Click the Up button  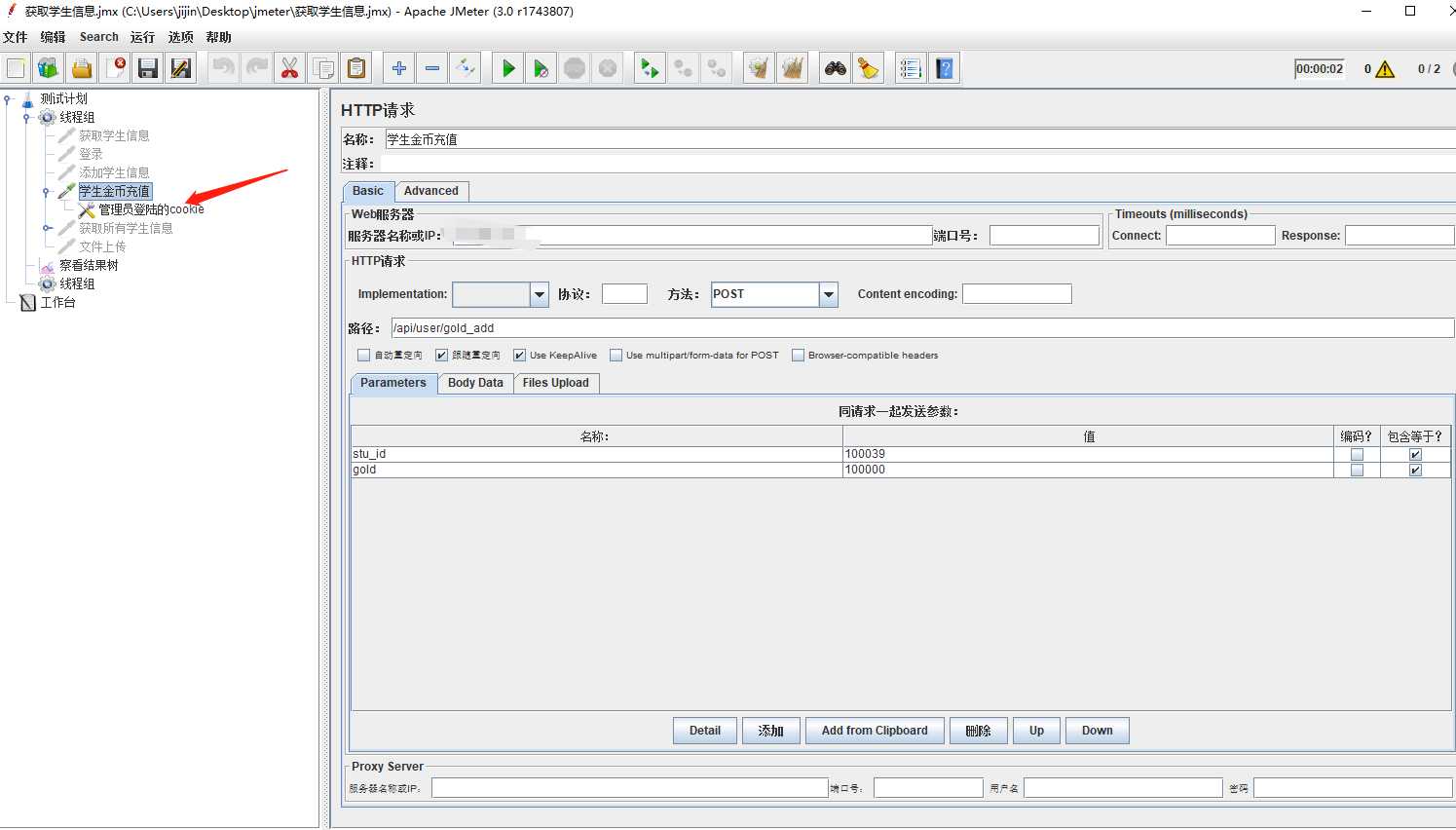[1036, 731]
